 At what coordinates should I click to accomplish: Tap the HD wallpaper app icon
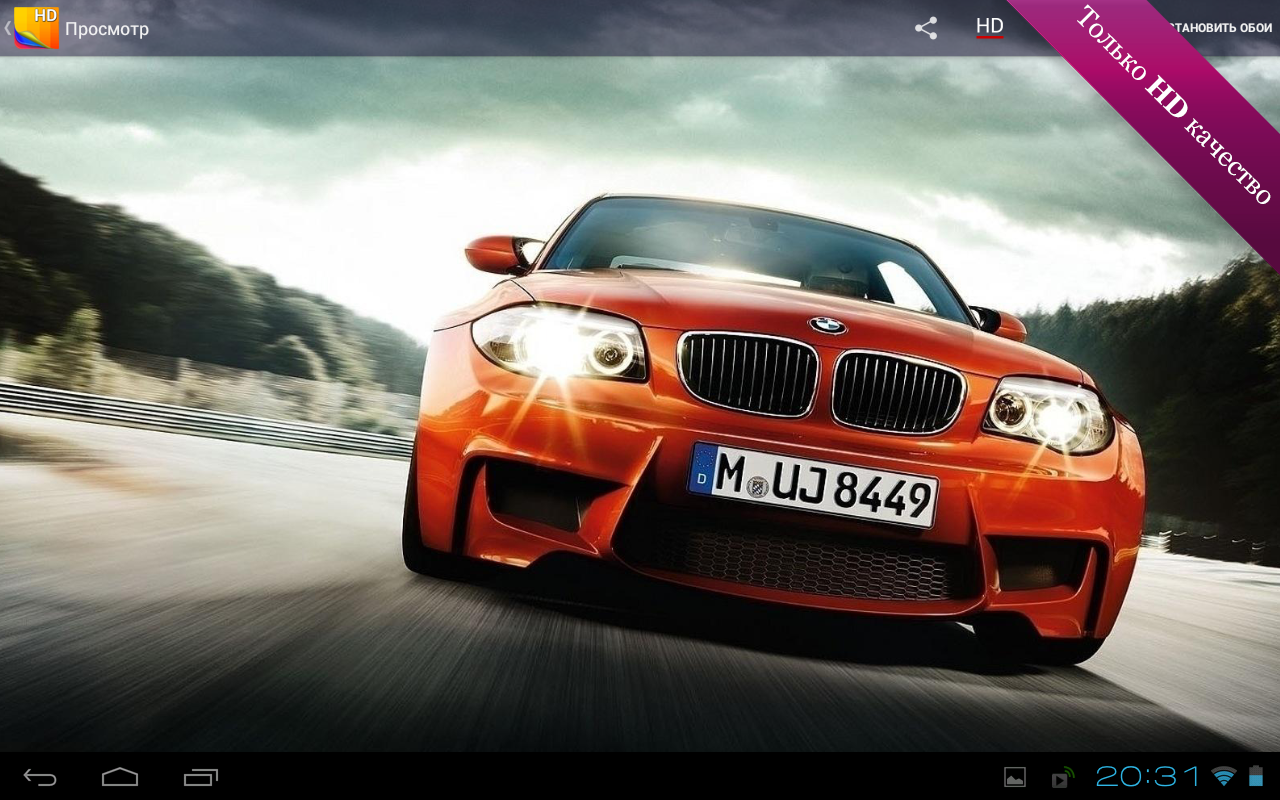(36, 28)
